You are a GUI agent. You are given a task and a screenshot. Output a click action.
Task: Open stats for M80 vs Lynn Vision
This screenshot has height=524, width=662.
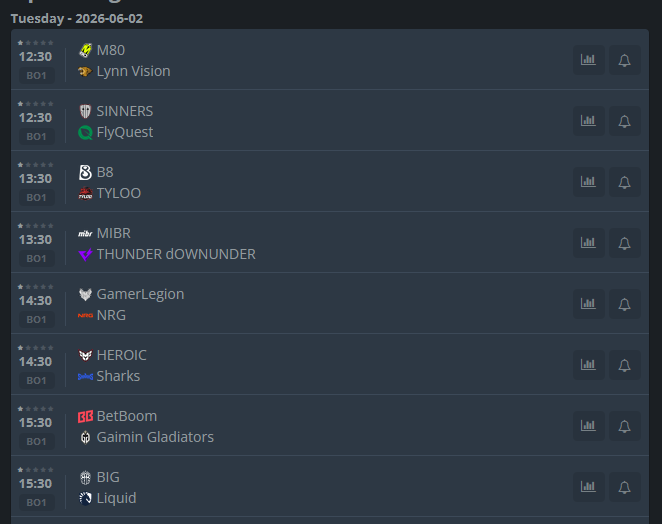tap(589, 60)
